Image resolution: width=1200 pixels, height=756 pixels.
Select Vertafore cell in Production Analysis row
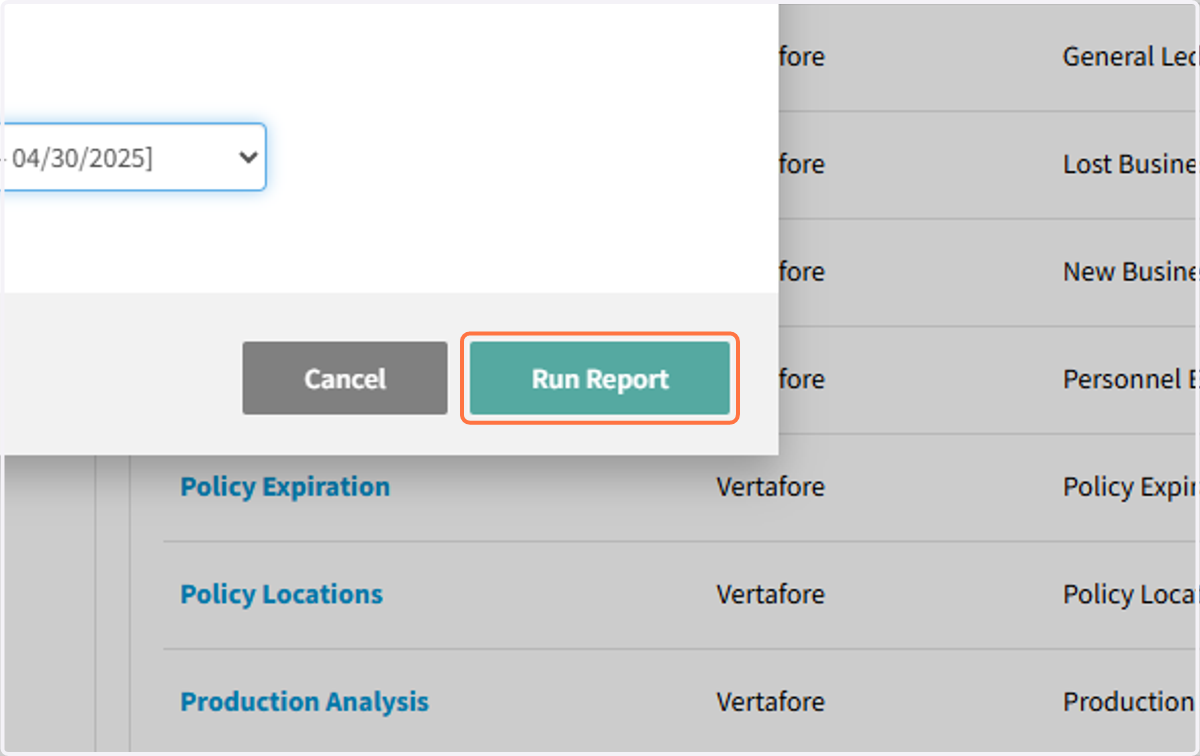click(770, 702)
